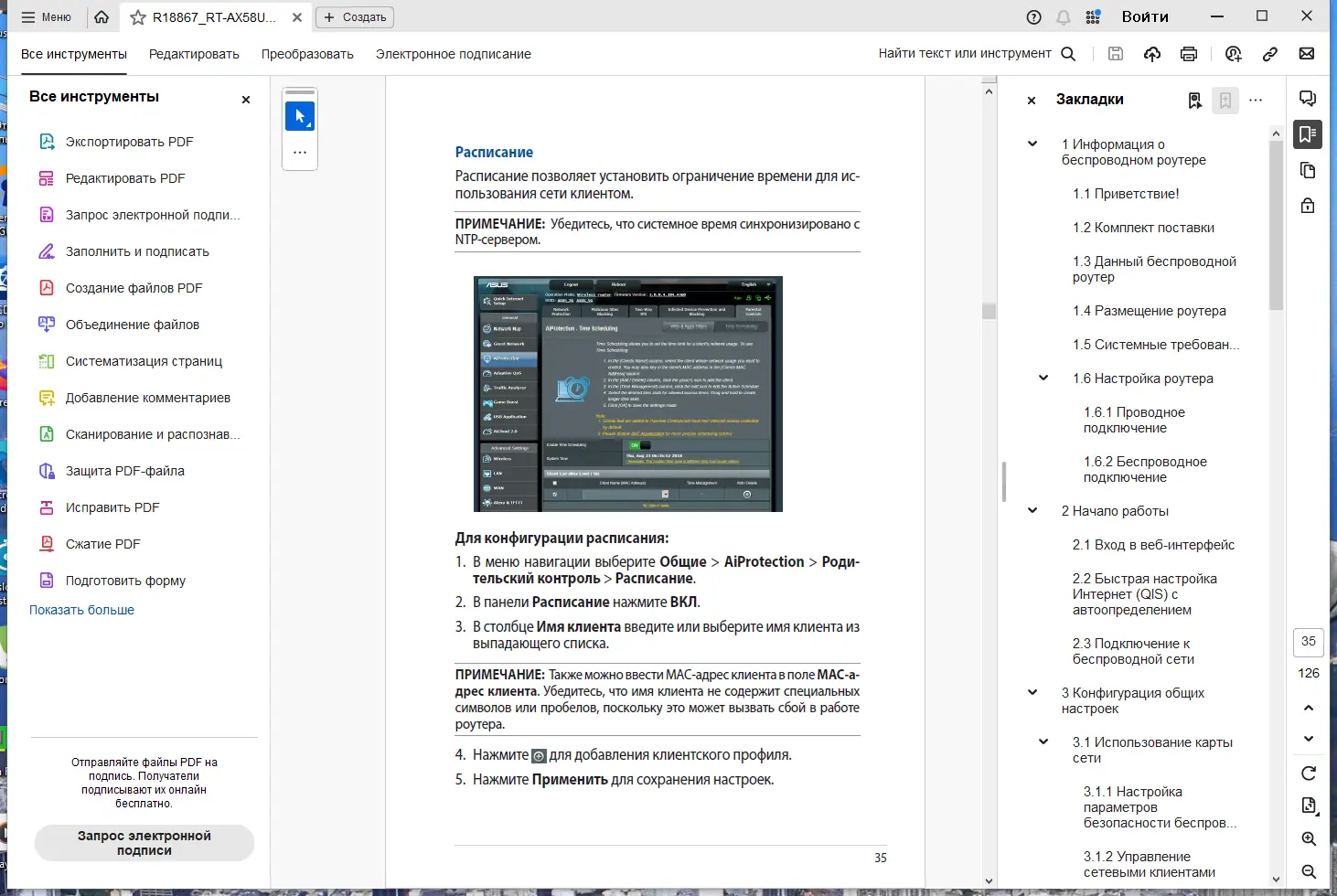Viewport: 1337px width, 896px height.
Task: Click the page number field showing 35
Action: tap(1308, 642)
